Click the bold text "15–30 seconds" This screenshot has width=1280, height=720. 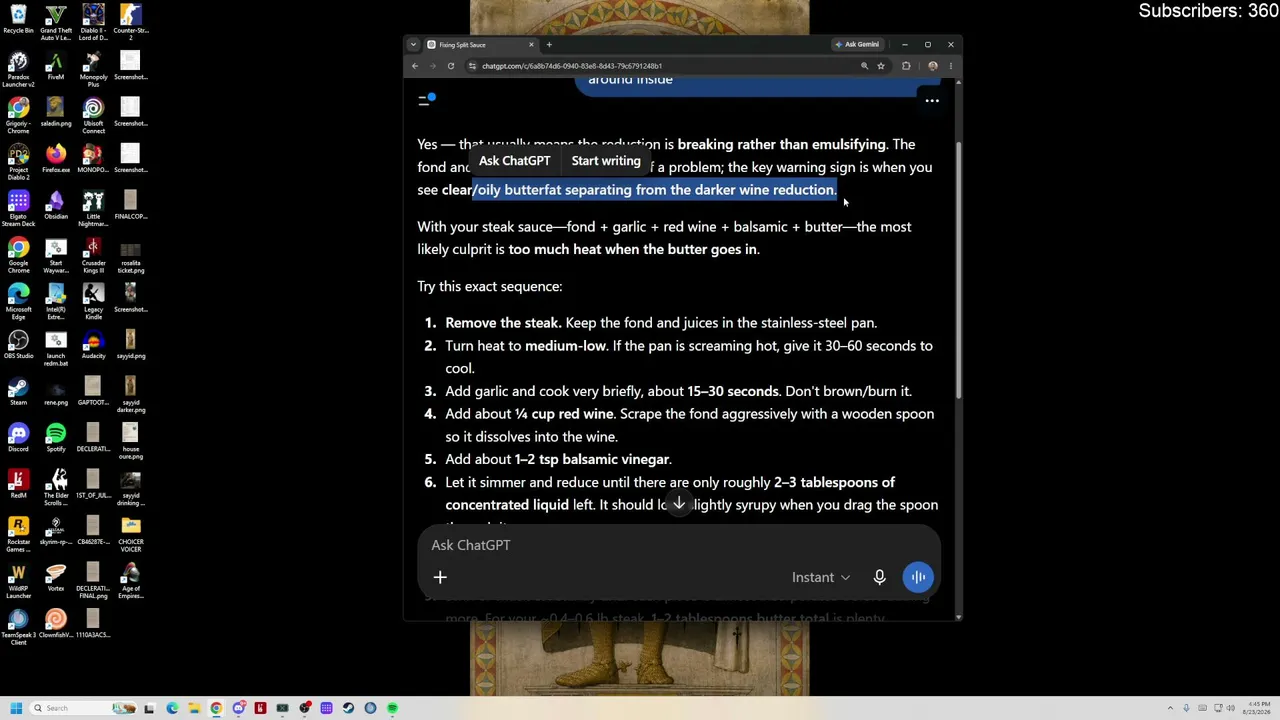[733, 392]
